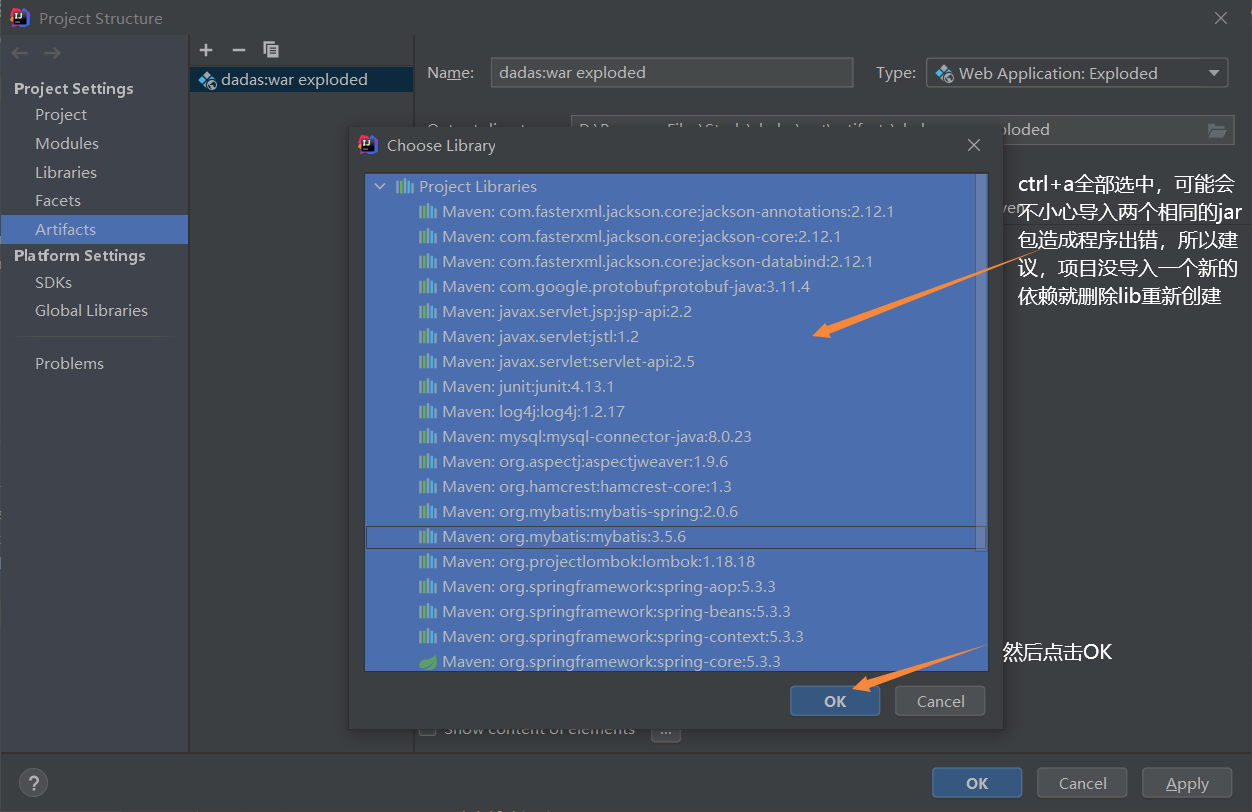
Task: Click the back navigation arrow
Action: pos(20,53)
